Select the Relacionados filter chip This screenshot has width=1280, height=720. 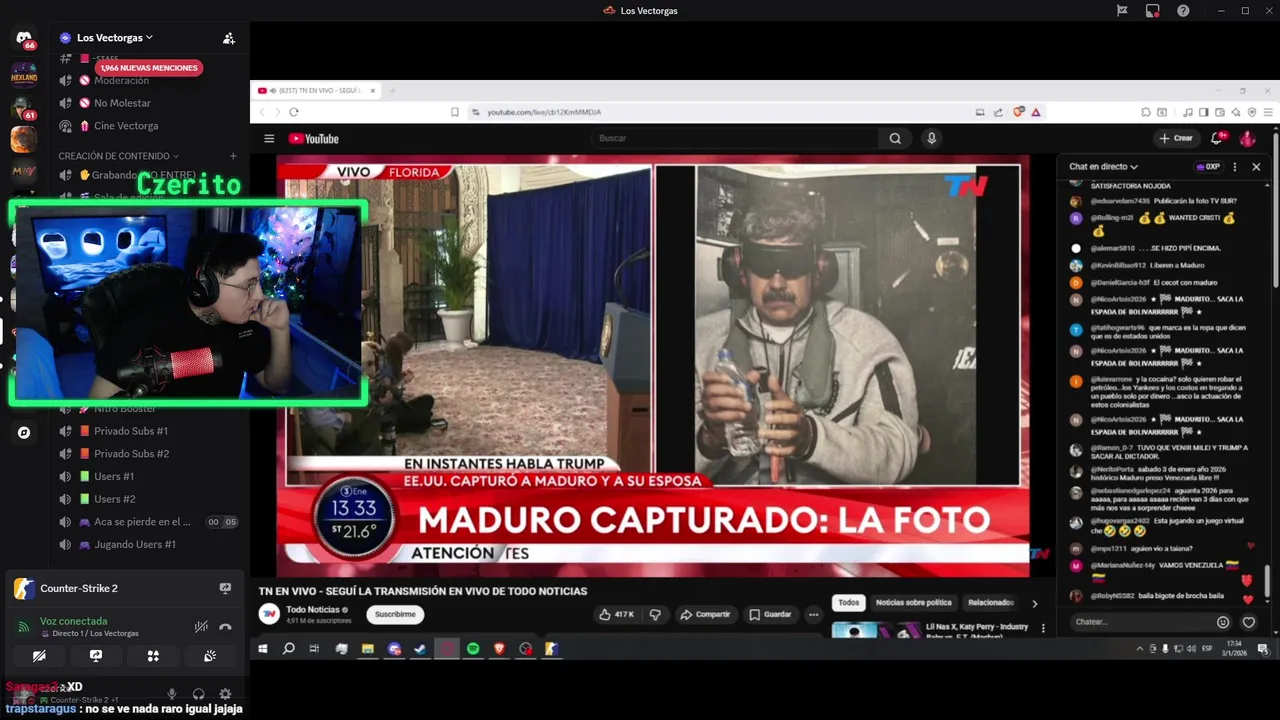[991, 603]
